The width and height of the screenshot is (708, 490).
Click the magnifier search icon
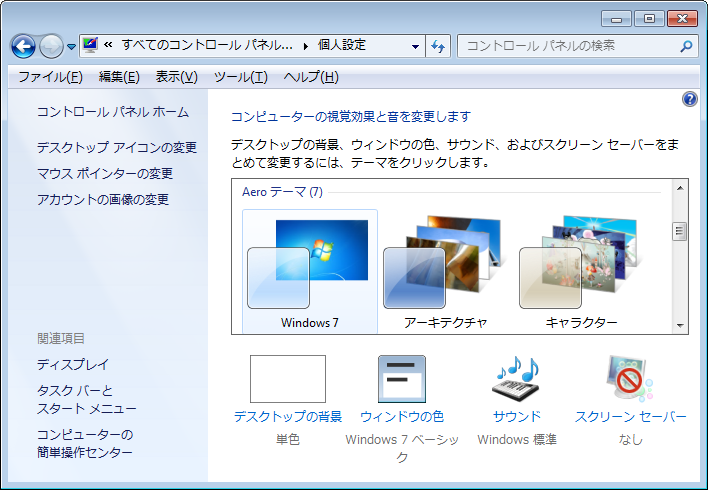tap(686, 46)
